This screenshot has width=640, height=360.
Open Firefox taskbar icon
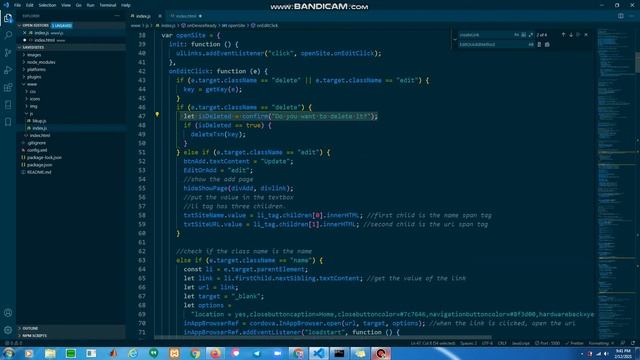216,353
